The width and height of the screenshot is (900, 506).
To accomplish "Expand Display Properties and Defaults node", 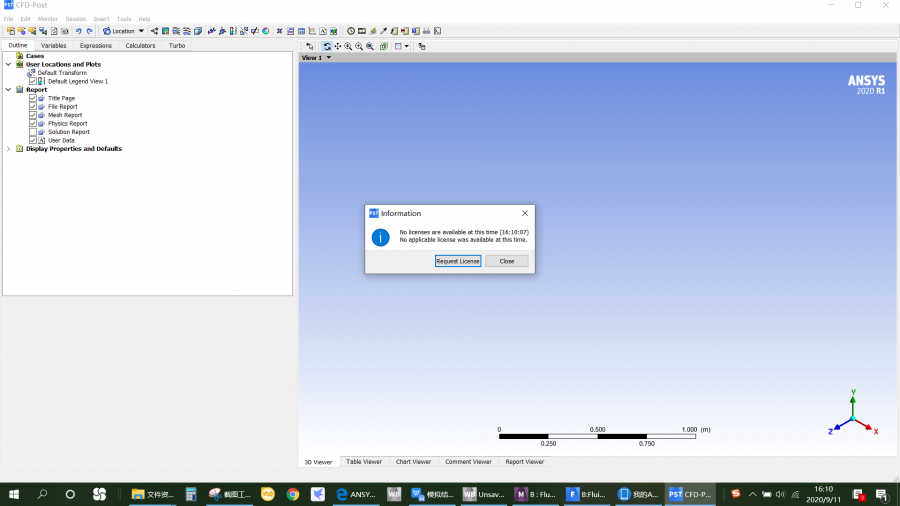I will coord(9,149).
